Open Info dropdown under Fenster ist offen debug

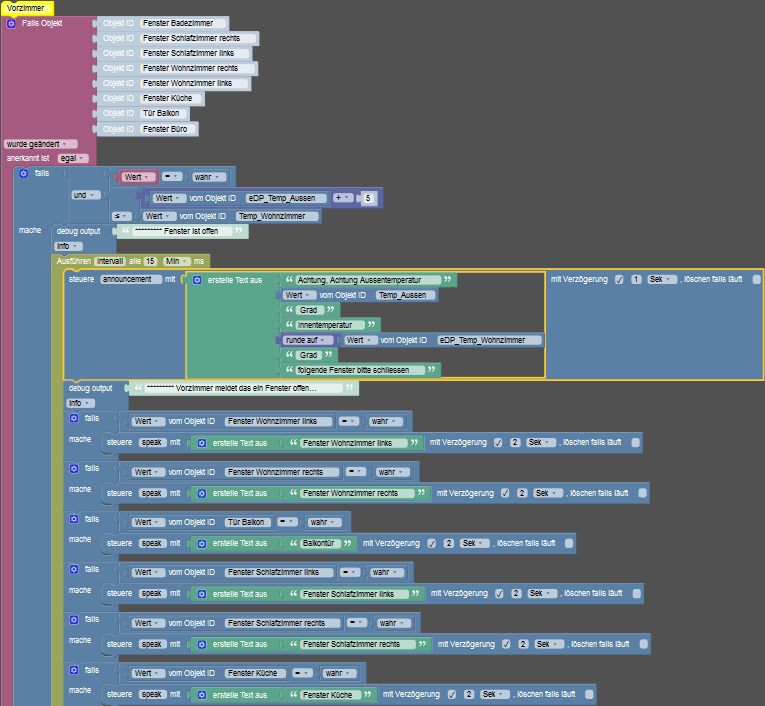coord(68,246)
